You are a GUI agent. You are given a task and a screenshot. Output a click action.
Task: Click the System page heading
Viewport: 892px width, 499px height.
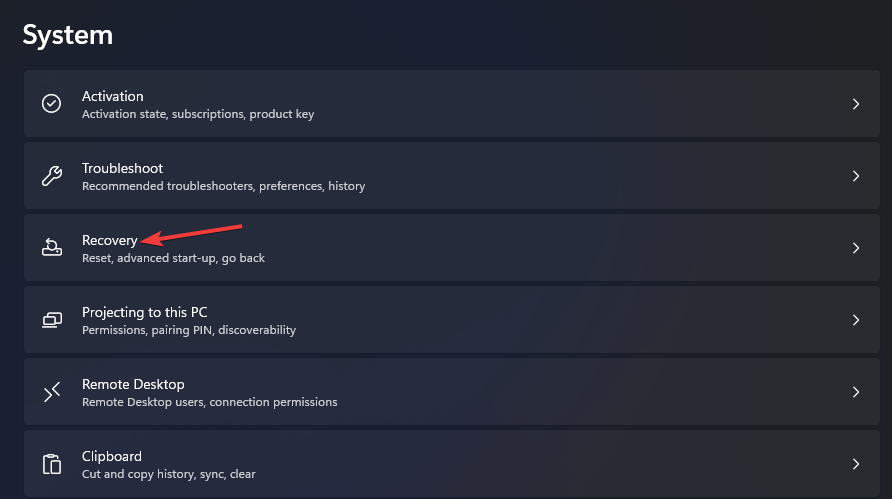[x=68, y=35]
